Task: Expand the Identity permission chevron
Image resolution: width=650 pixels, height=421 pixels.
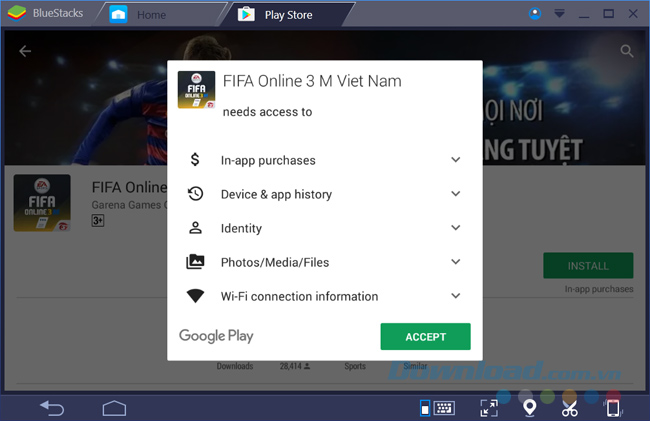Action: pos(456,228)
